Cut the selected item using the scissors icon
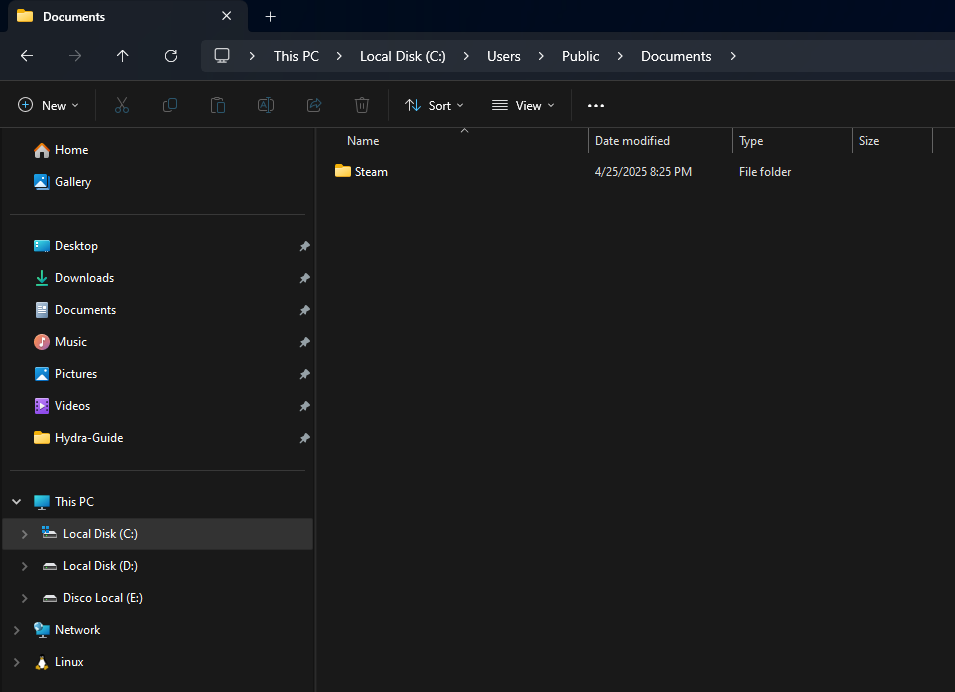Screen dimensions: 955x692 coord(122,105)
